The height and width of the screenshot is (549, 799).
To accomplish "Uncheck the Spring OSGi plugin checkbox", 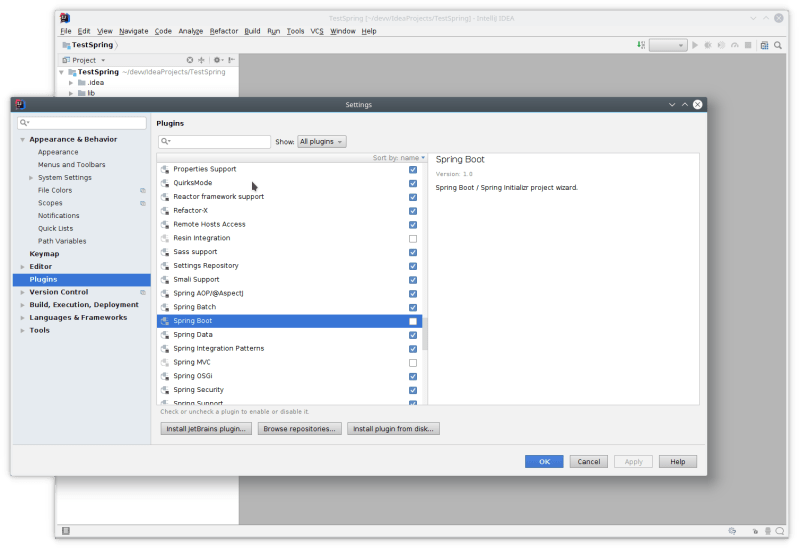I will 413,376.
